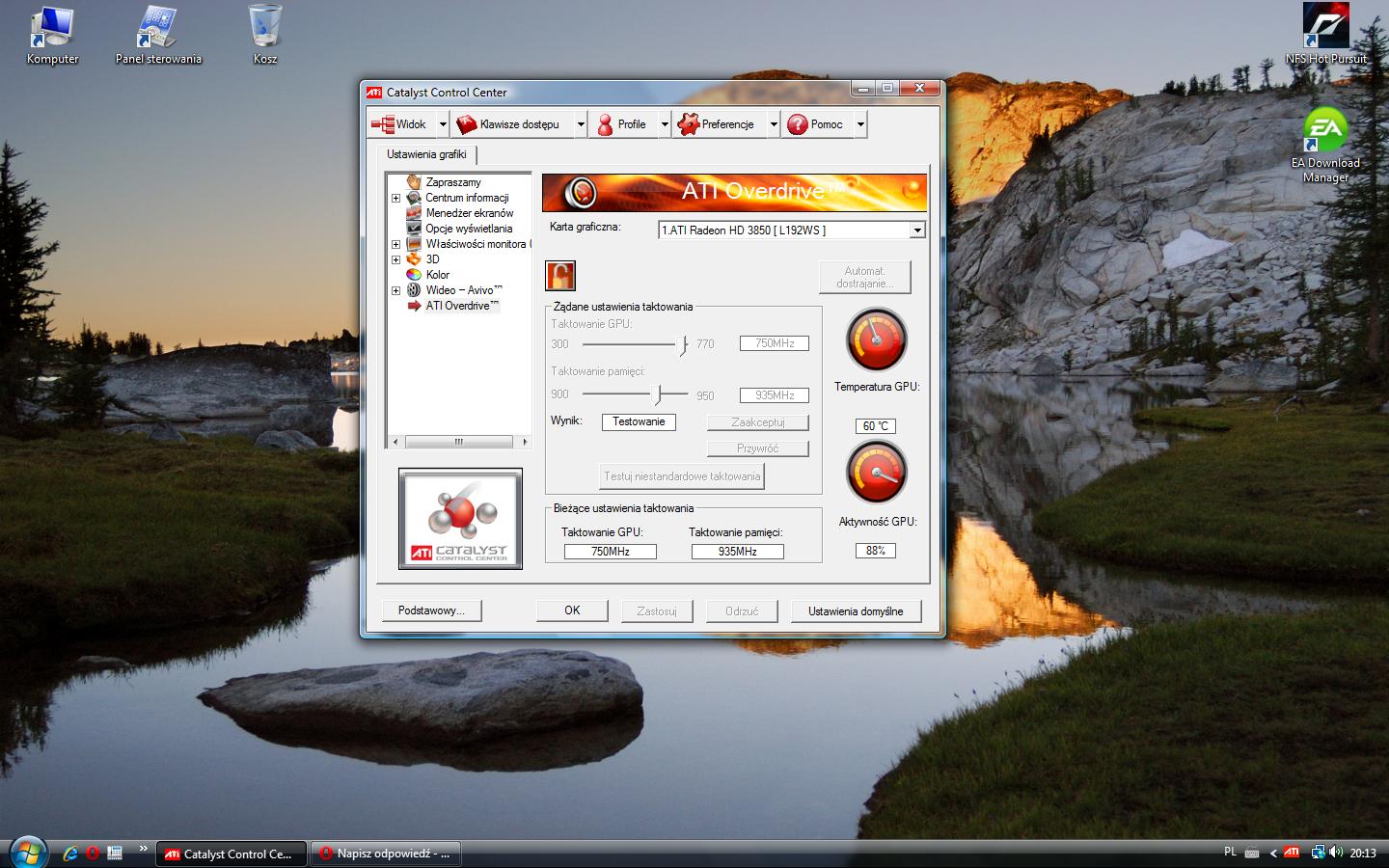The height and width of the screenshot is (868, 1389).
Task: Click the Widok toolbar icon
Action: (383, 124)
